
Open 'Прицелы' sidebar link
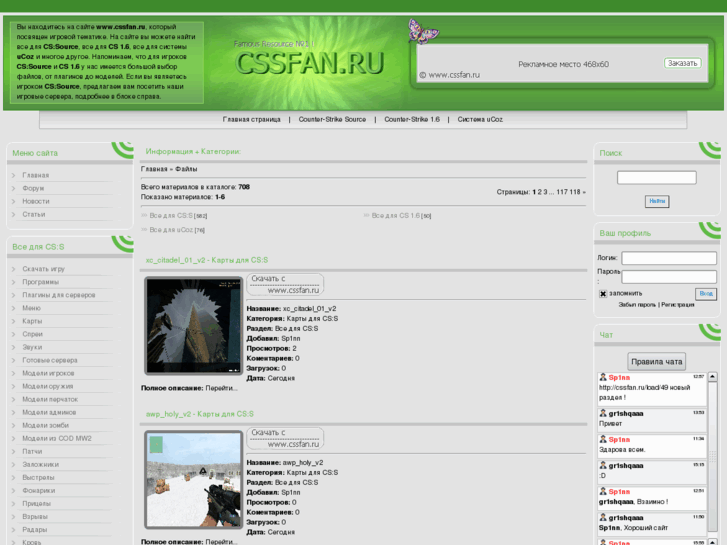pyautogui.click(x=37, y=503)
